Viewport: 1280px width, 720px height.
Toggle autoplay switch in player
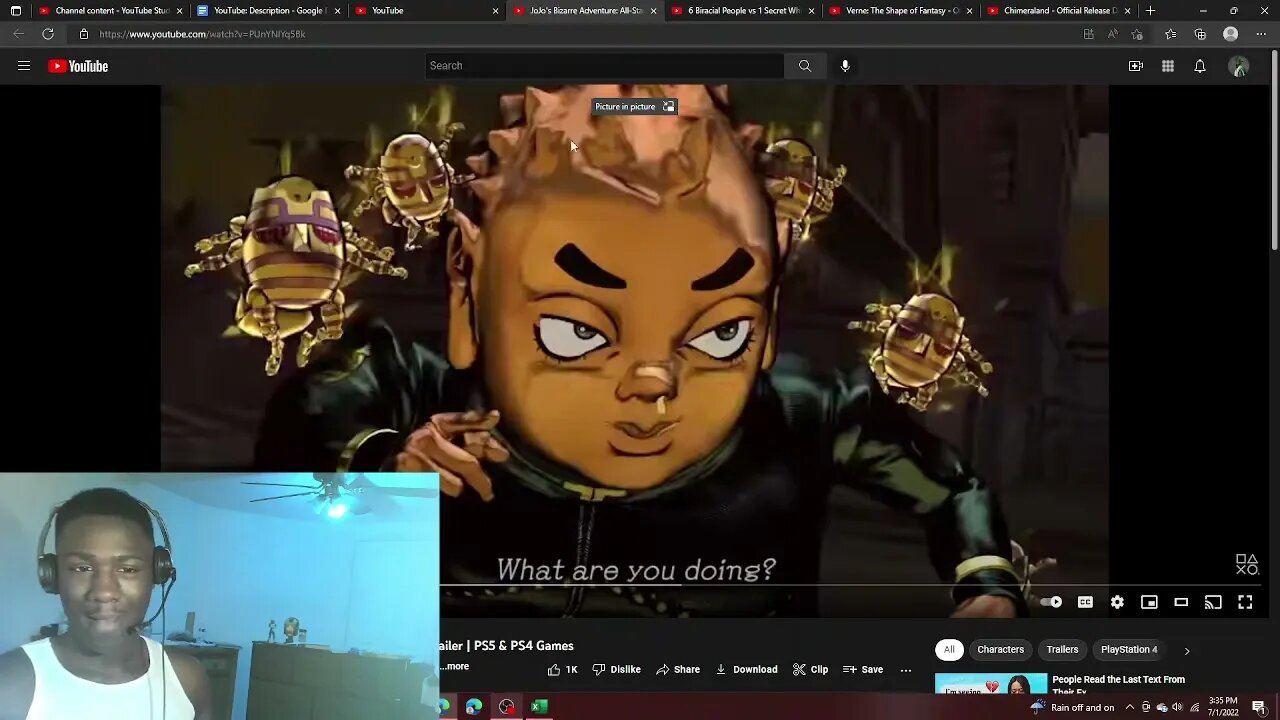1051,602
